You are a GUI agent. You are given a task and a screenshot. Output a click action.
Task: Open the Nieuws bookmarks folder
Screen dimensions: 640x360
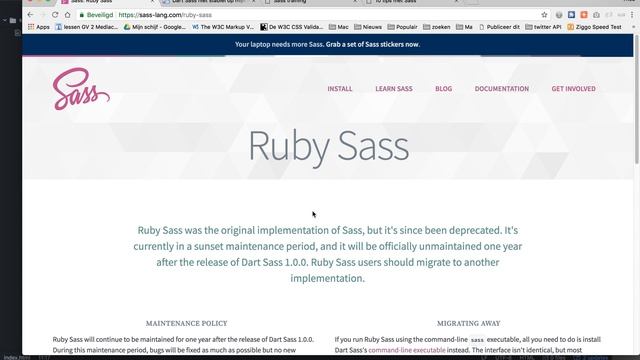pos(368,27)
